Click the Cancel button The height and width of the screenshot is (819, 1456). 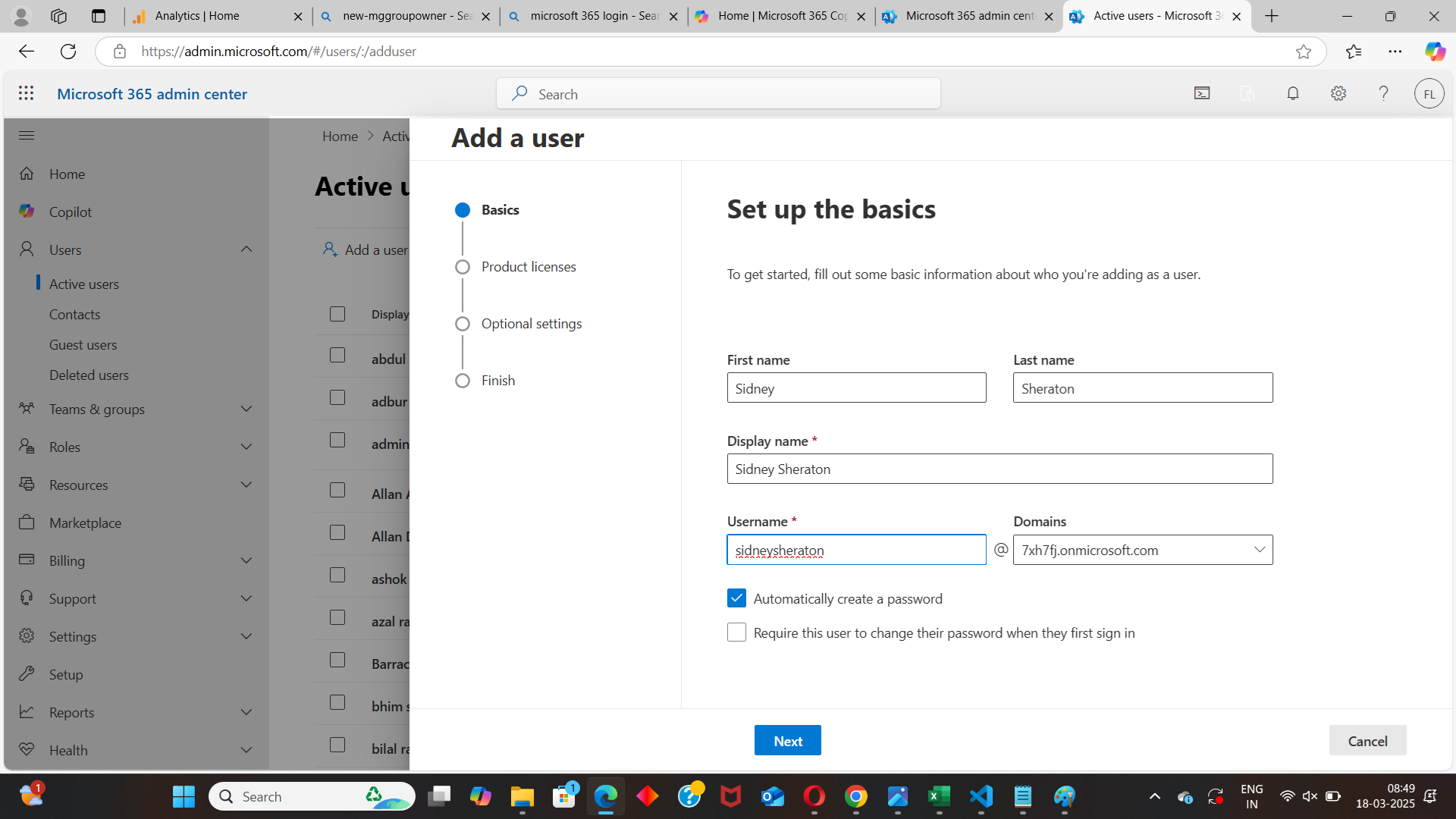pos(1367,740)
